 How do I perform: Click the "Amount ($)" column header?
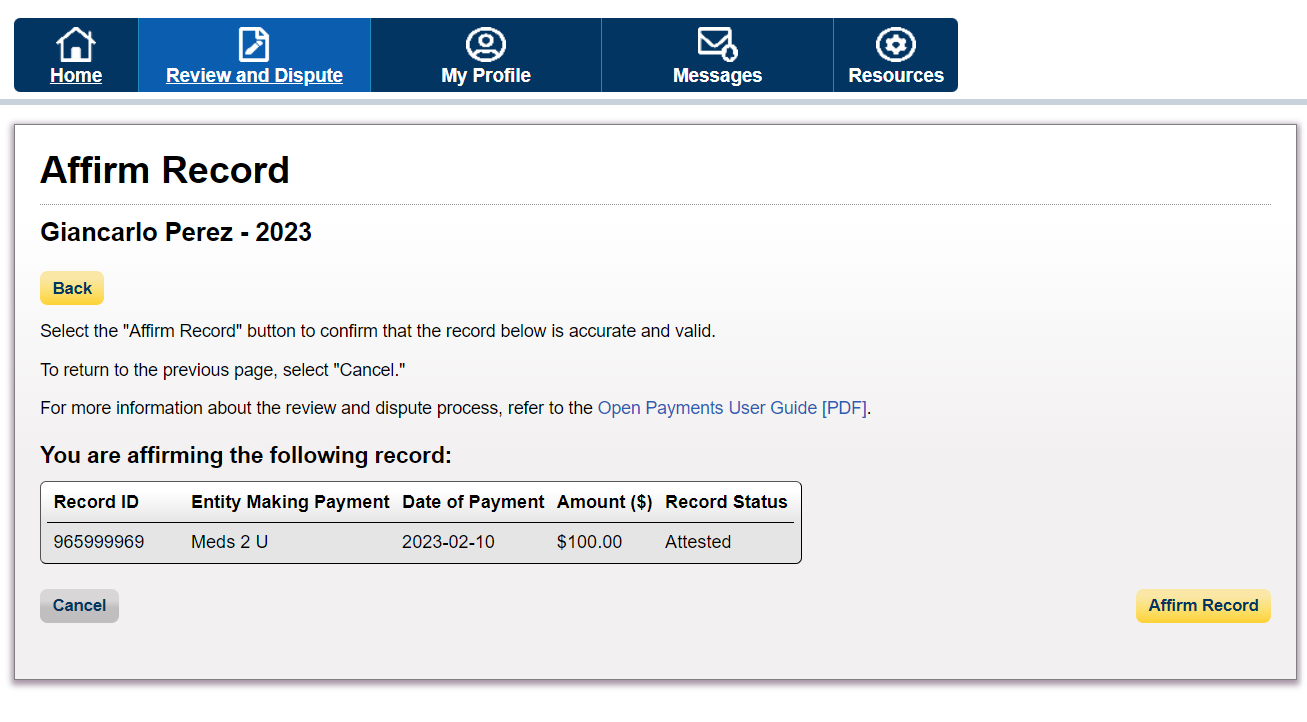click(x=605, y=502)
